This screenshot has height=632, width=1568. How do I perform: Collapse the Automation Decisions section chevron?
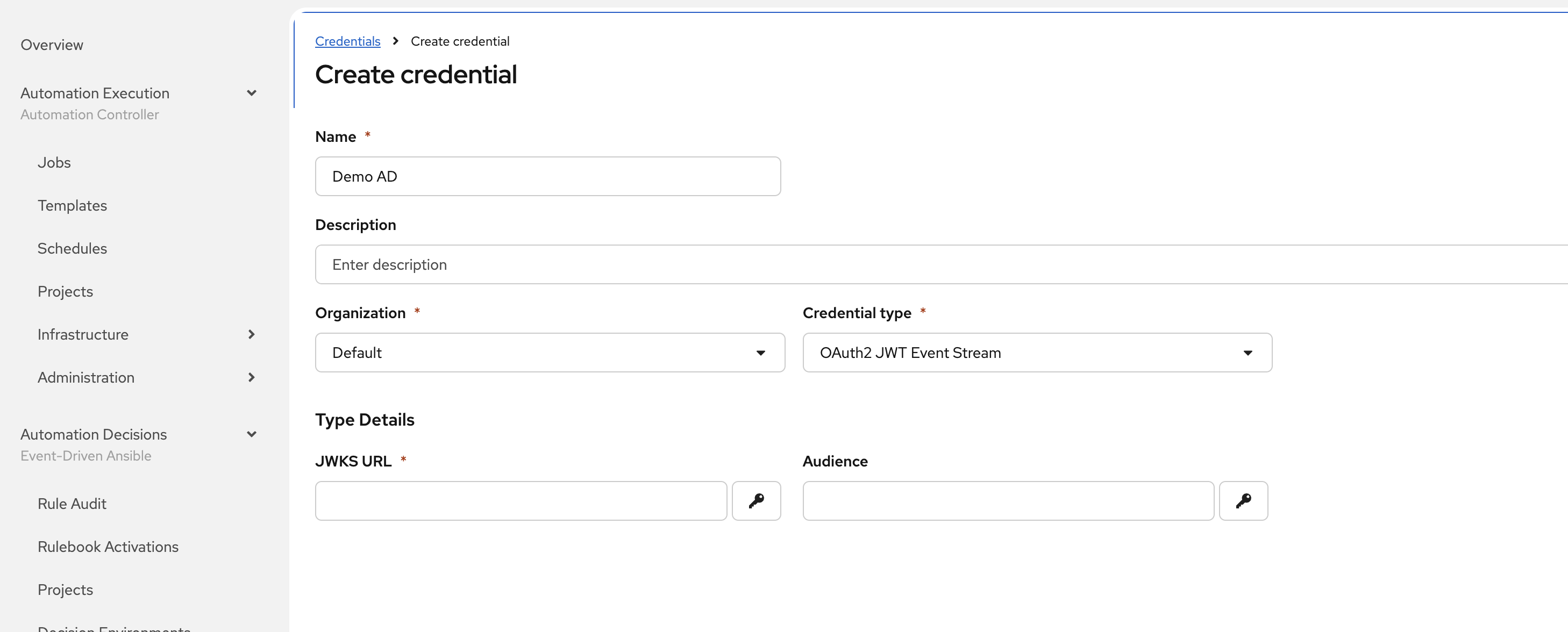click(x=252, y=434)
